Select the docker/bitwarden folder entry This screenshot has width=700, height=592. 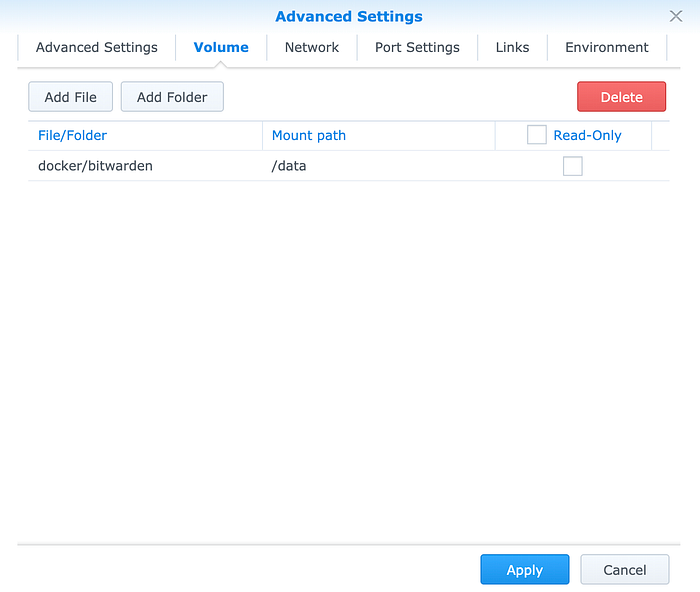tap(95, 166)
